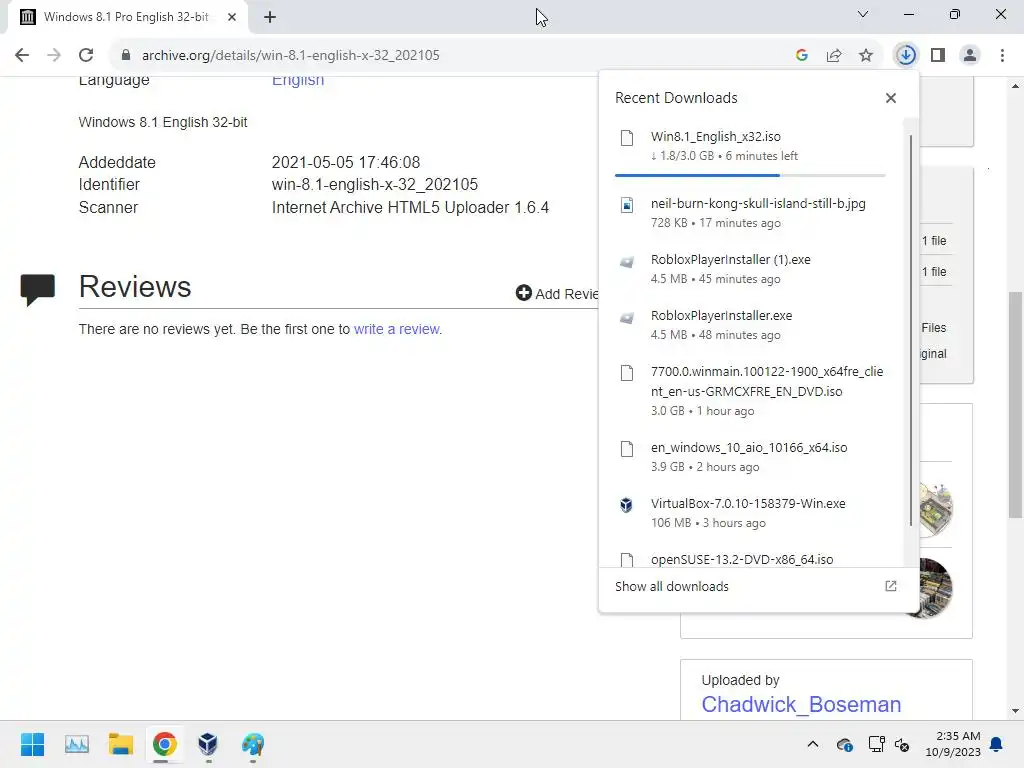Share this page via share icon
The image size is (1024, 768).
pyautogui.click(x=834, y=56)
